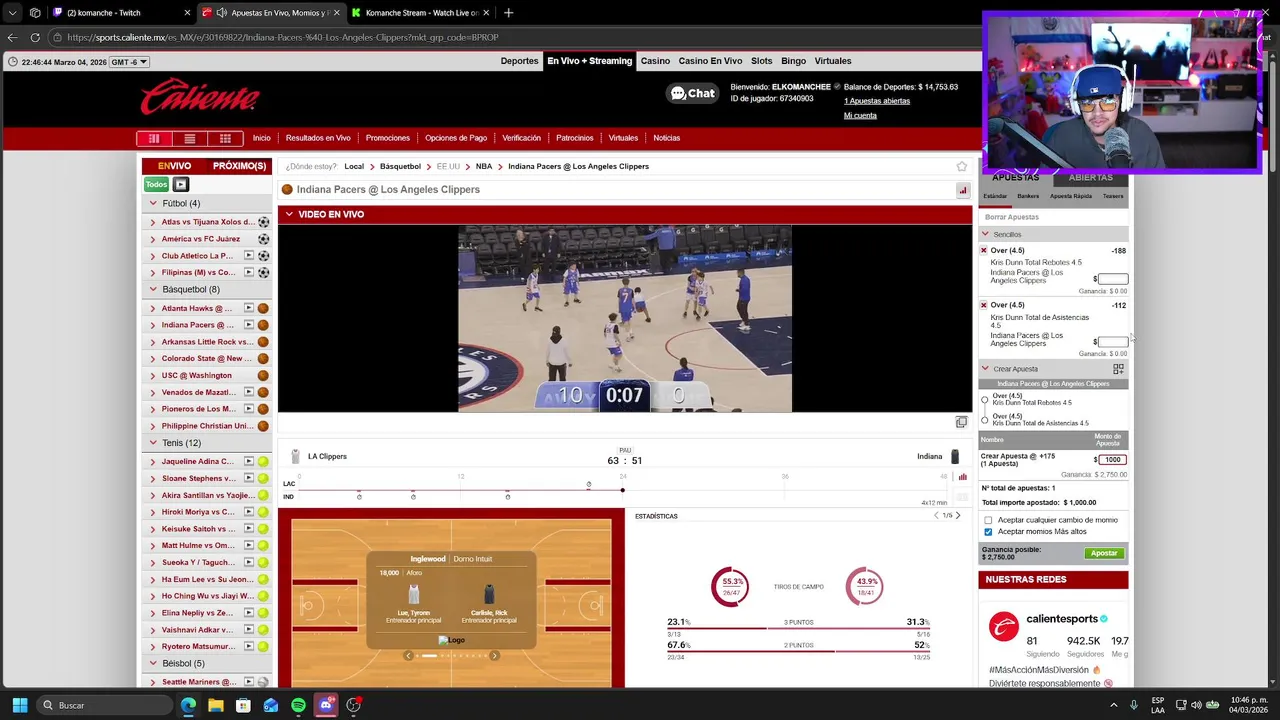Click the previous arrow on court info card
1280x720 pixels.
click(x=408, y=656)
